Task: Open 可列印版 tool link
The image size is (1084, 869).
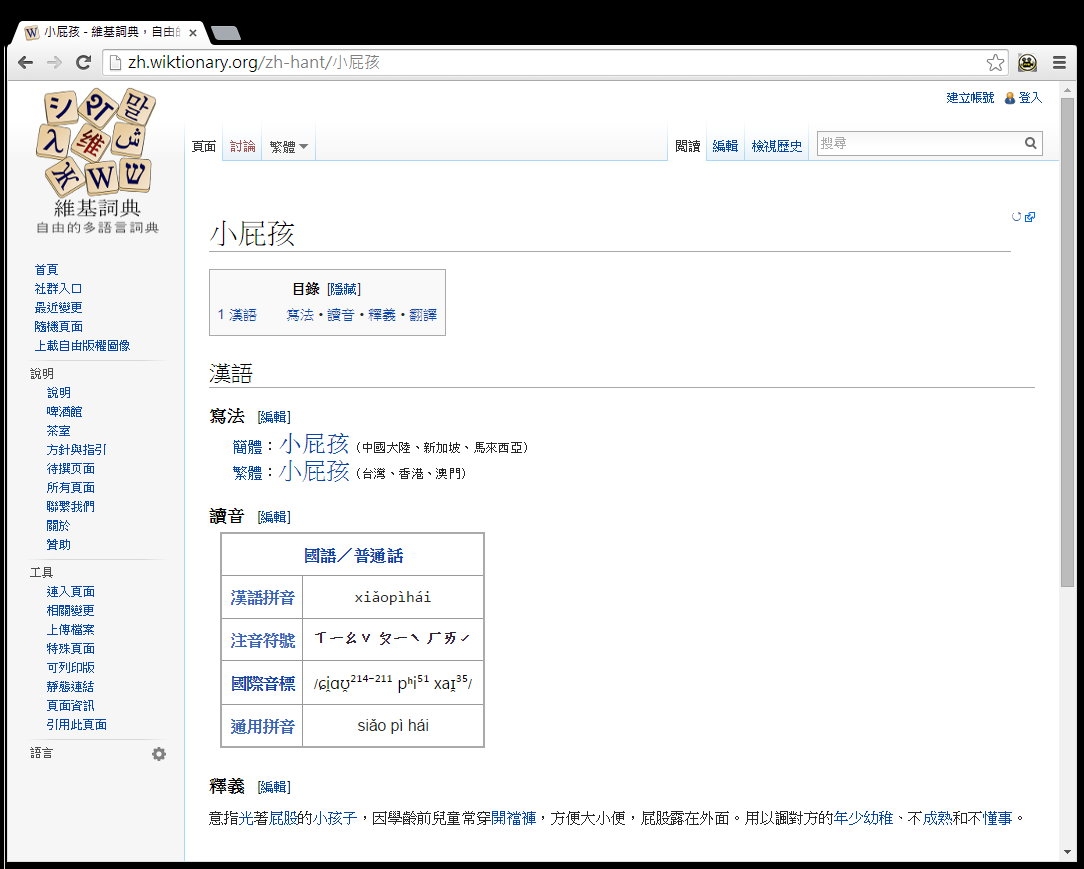Action: pos(71,668)
